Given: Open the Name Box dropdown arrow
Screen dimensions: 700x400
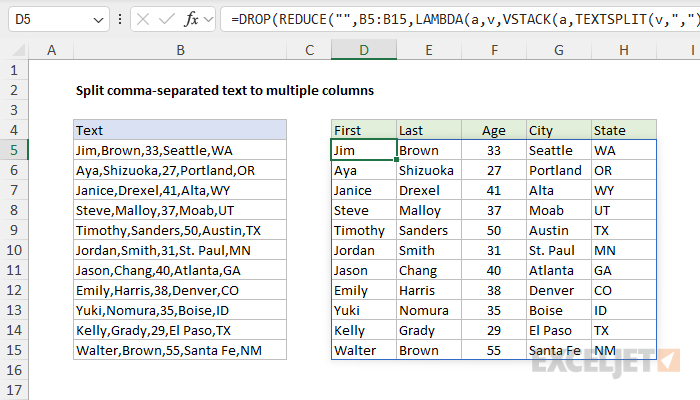Looking at the screenshot, I should [x=97, y=19].
